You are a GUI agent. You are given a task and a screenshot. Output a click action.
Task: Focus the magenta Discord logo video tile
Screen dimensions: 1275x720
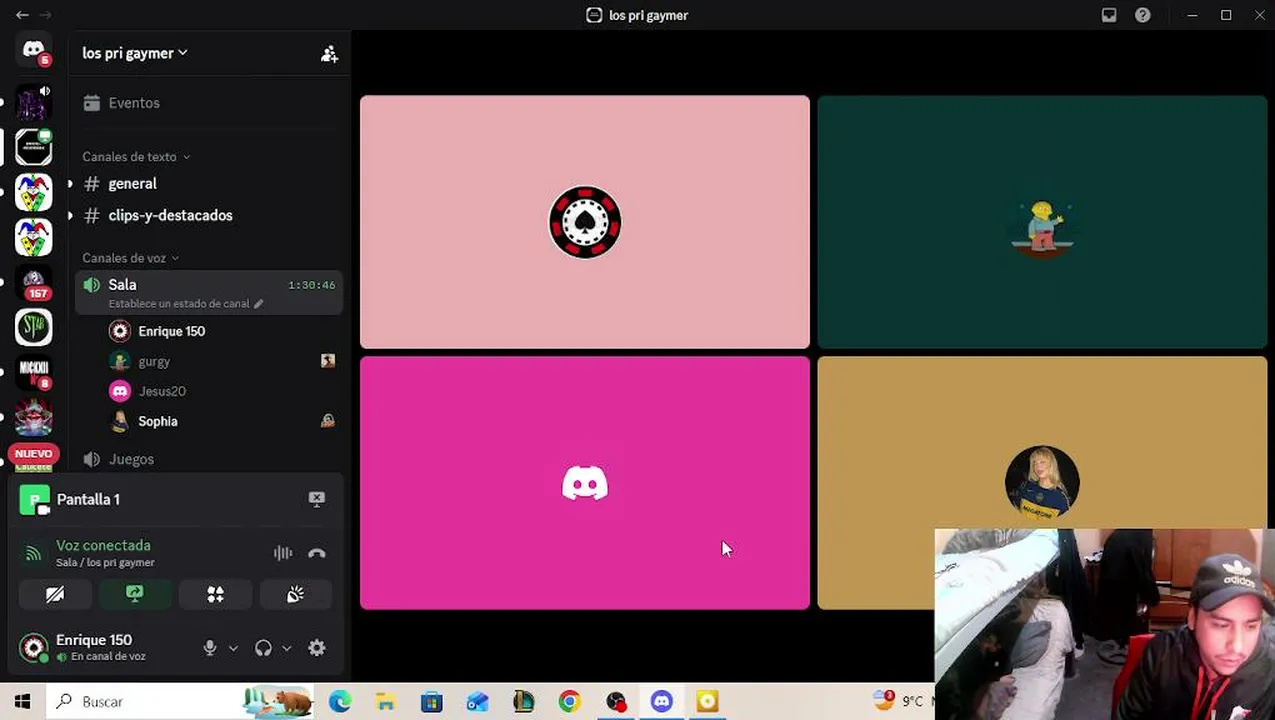[585, 483]
